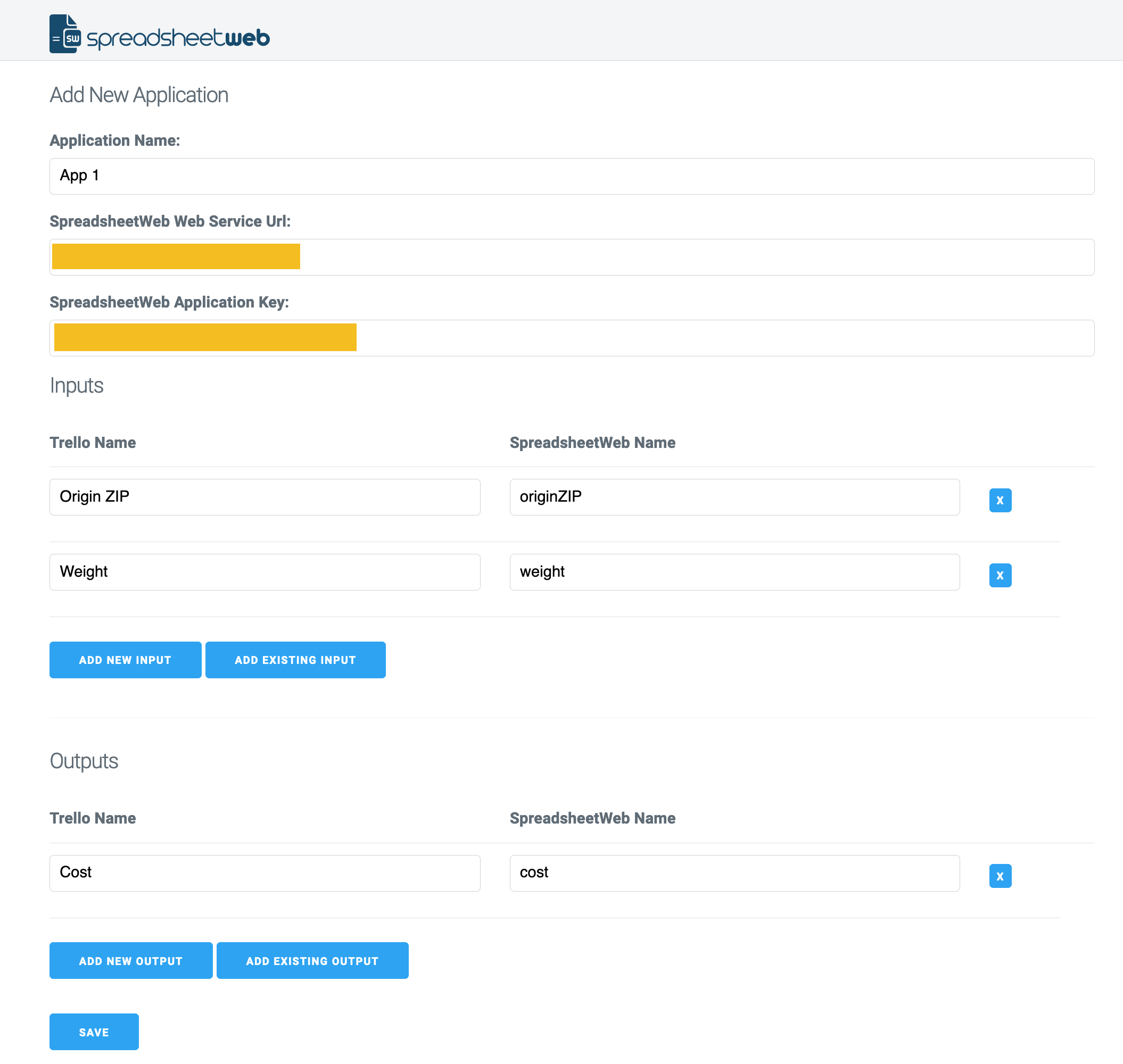
Task: Click the SpreadsheetWeb Web Service Url label
Action: [170, 221]
